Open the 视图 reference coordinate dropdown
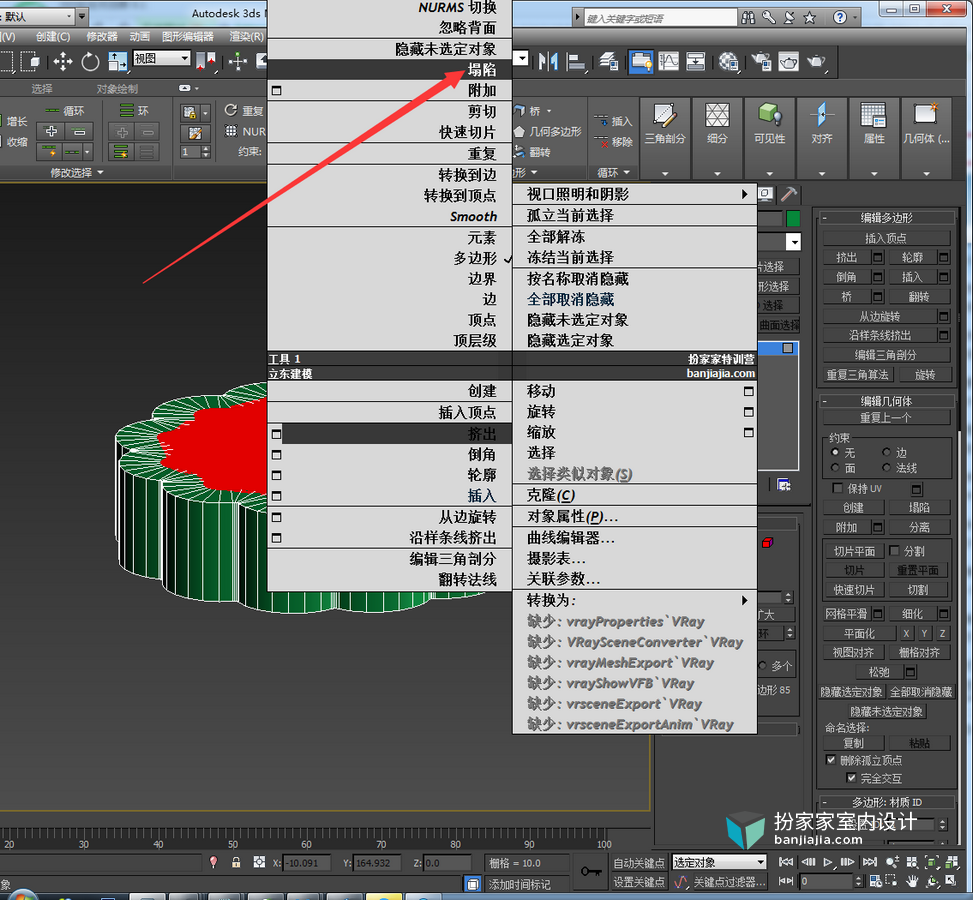Image resolution: width=973 pixels, height=900 pixels. [162, 58]
